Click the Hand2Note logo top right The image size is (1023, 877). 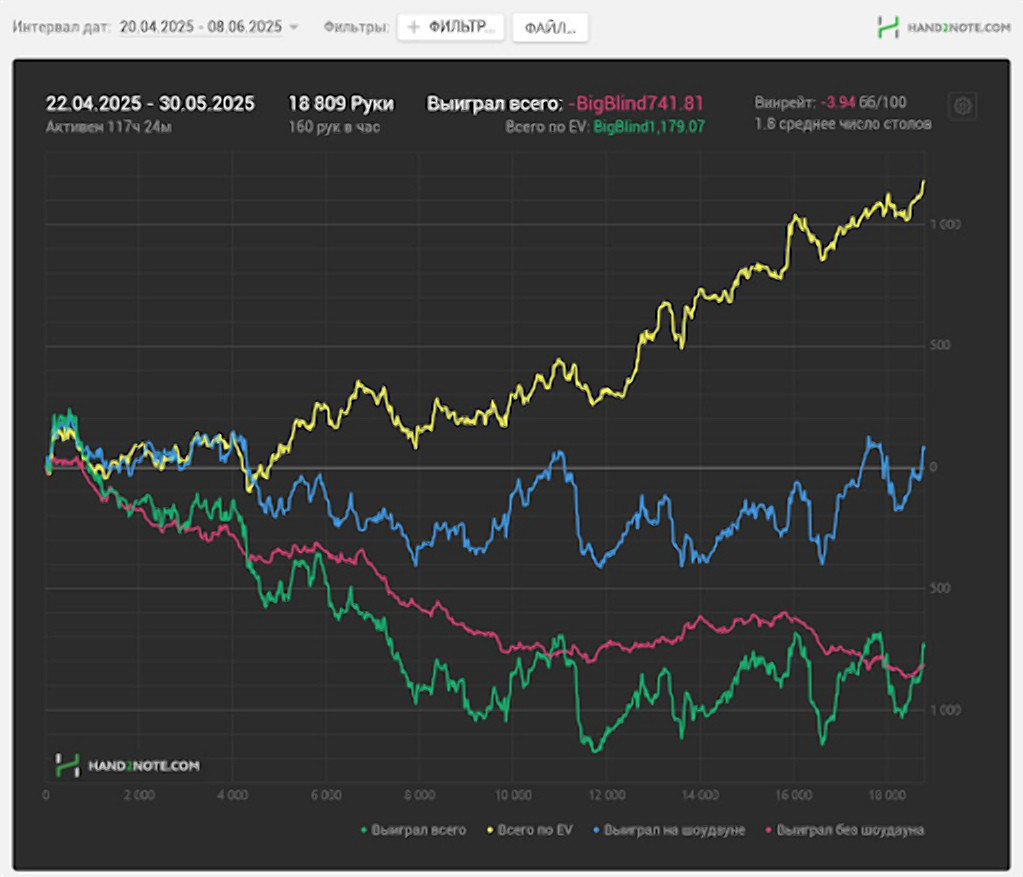click(x=943, y=27)
